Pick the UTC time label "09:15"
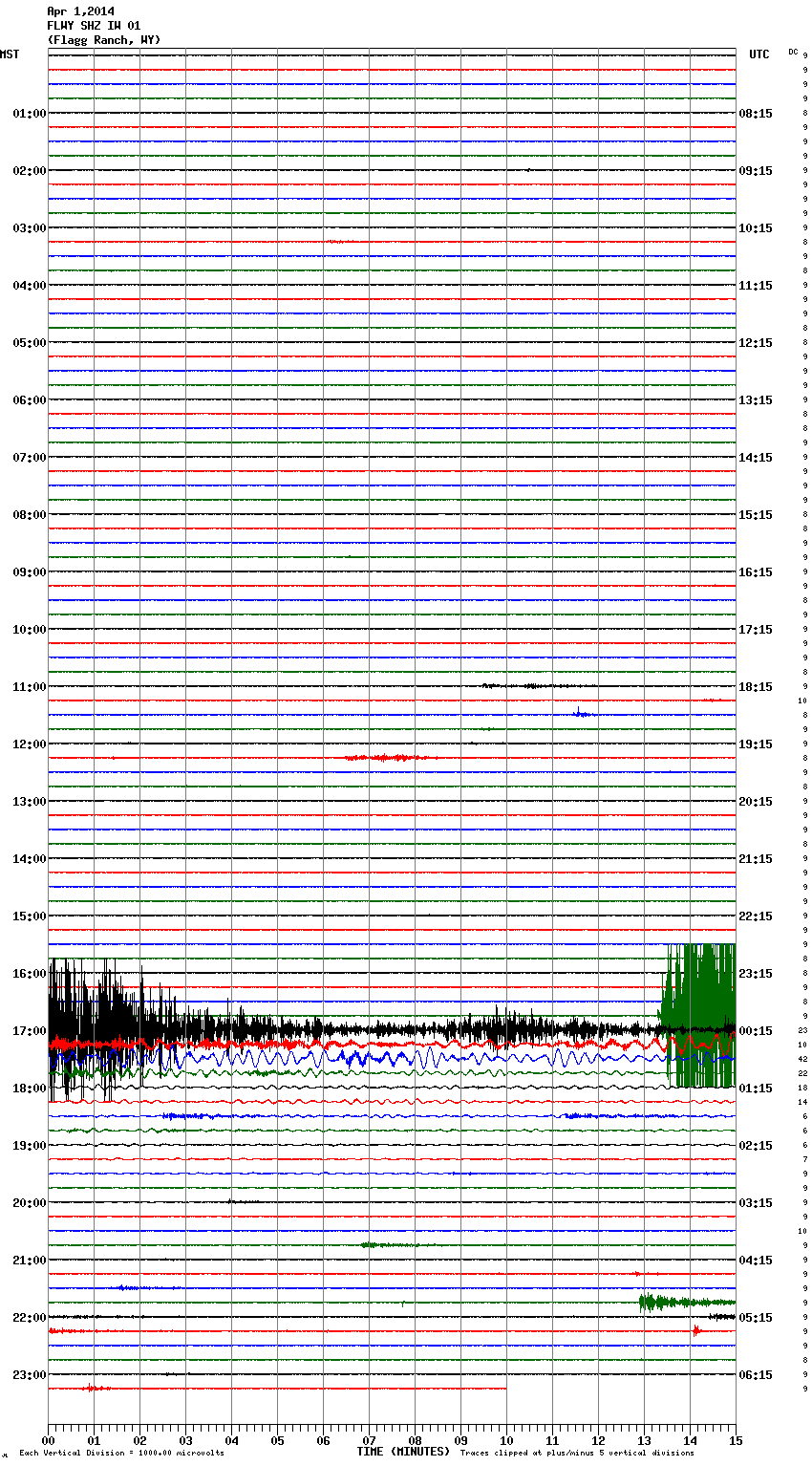The width and height of the screenshot is (812, 1466). pyautogui.click(x=756, y=171)
